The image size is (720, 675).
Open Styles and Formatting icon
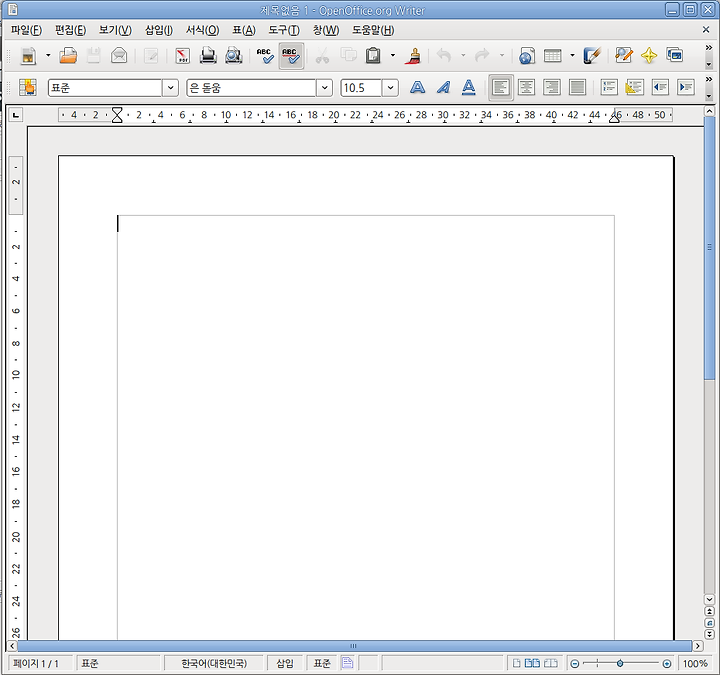[28, 87]
